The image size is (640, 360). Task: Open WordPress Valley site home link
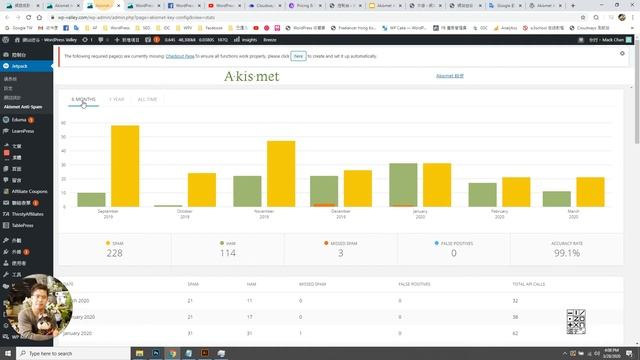[x=46, y=40]
